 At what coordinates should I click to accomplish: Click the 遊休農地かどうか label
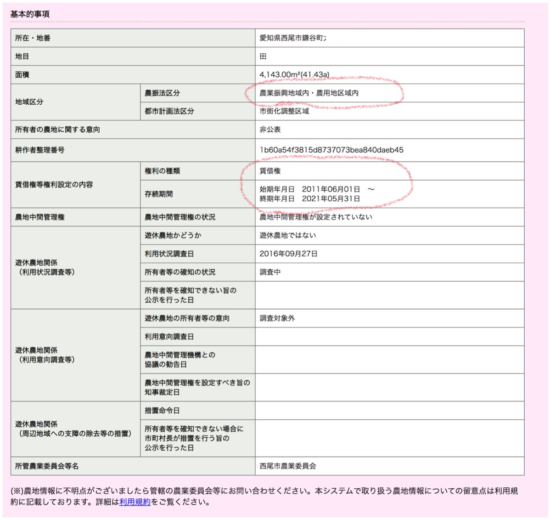173,235
